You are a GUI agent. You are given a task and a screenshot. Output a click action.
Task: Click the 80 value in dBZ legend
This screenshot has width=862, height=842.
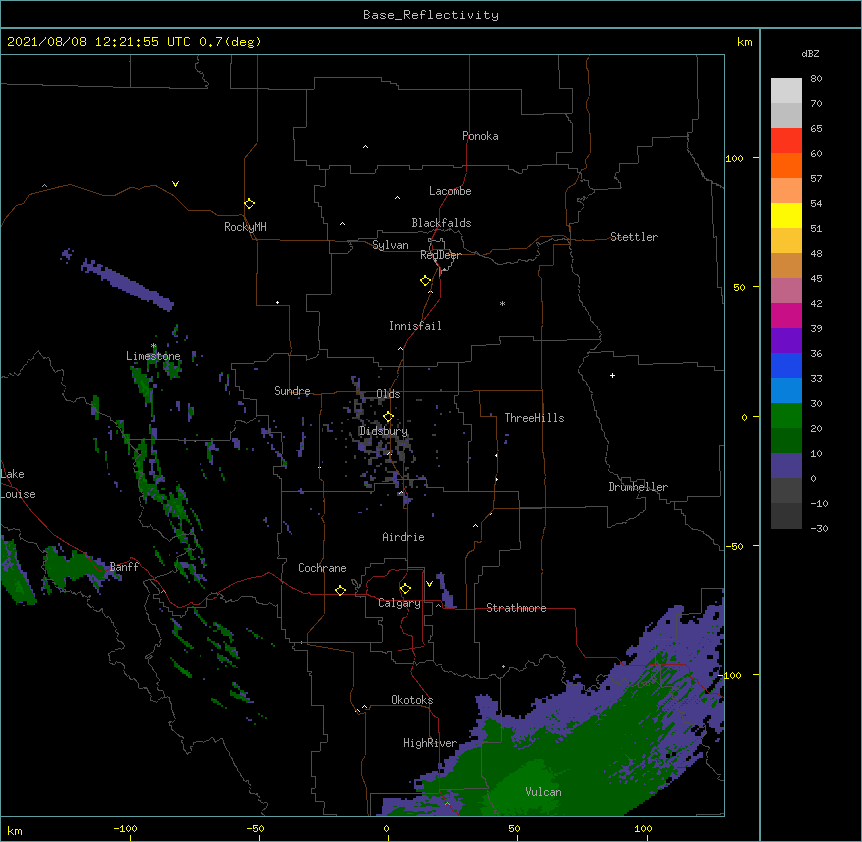pos(816,78)
